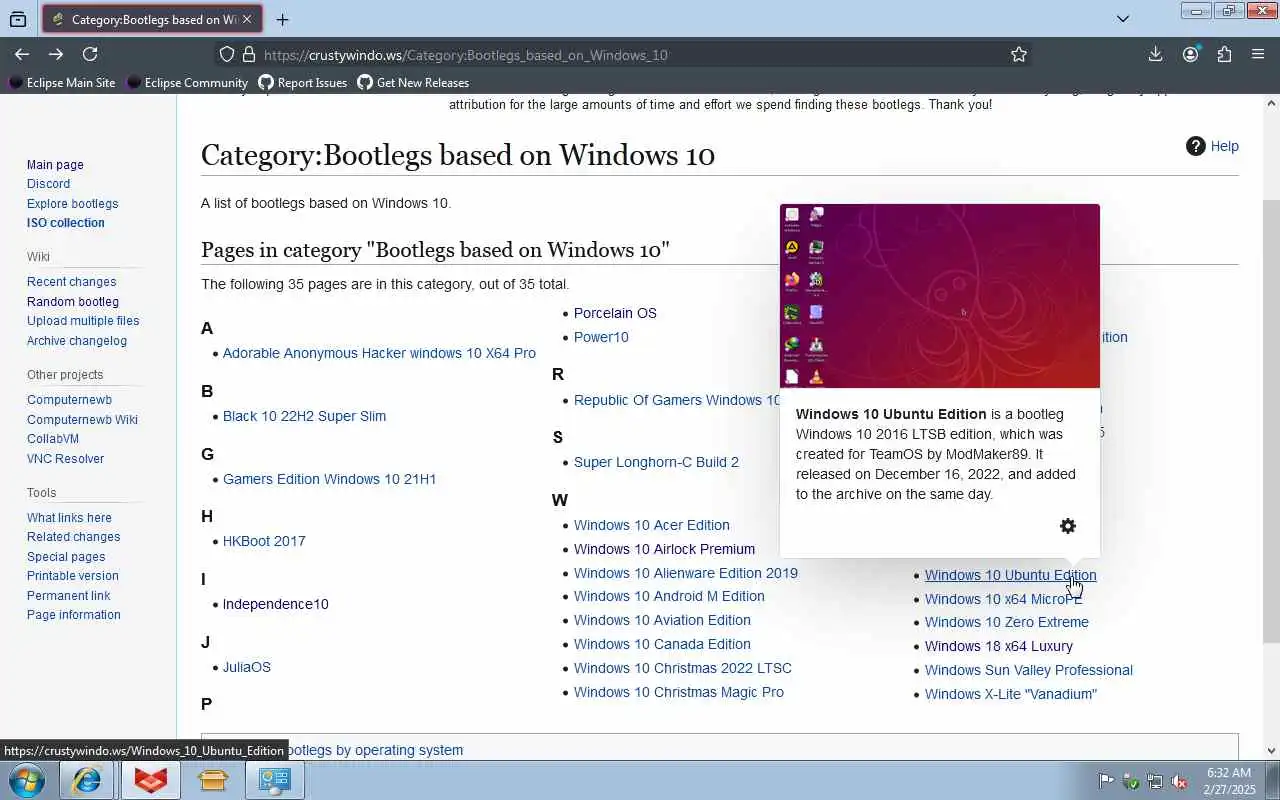Open Archive changelog link
1280x800 pixels.
pyautogui.click(x=77, y=341)
